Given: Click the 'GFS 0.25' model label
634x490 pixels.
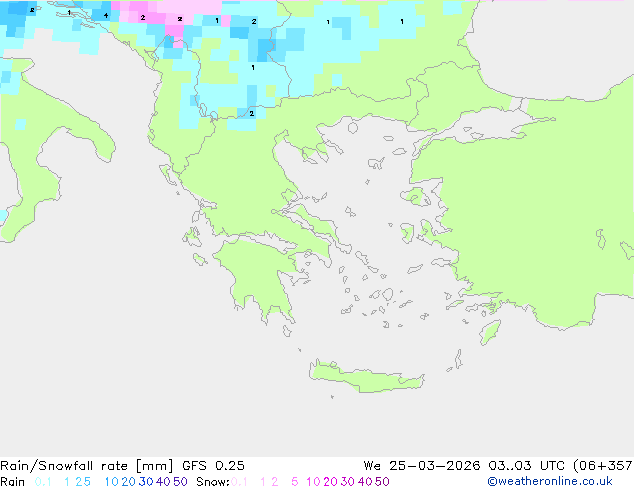Looking at the screenshot, I should pos(213,466).
